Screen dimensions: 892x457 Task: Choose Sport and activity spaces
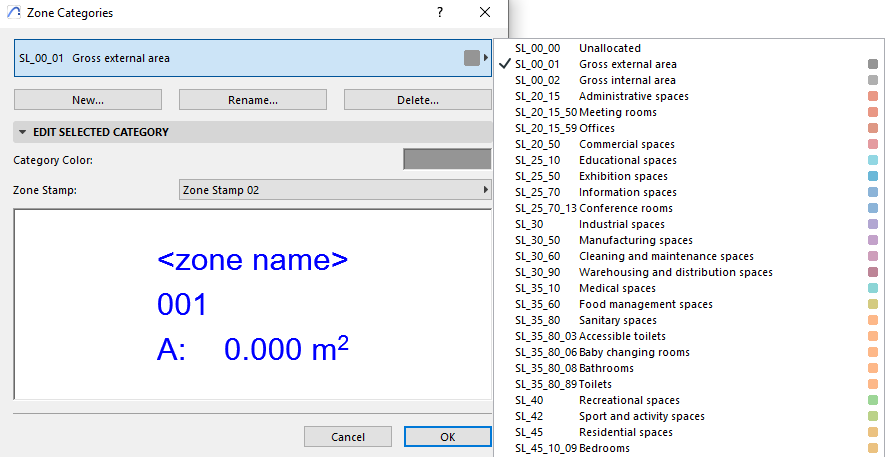[689, 416]
